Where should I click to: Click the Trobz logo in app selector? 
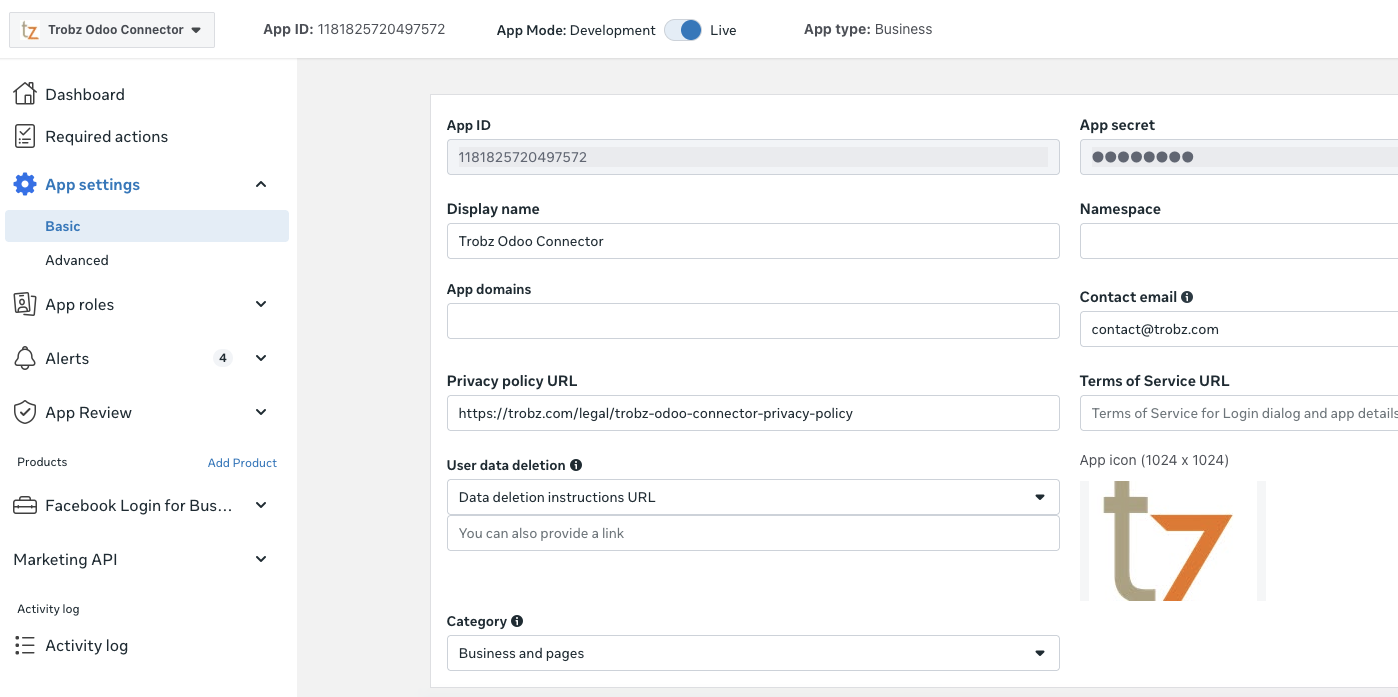click(30, 30)
